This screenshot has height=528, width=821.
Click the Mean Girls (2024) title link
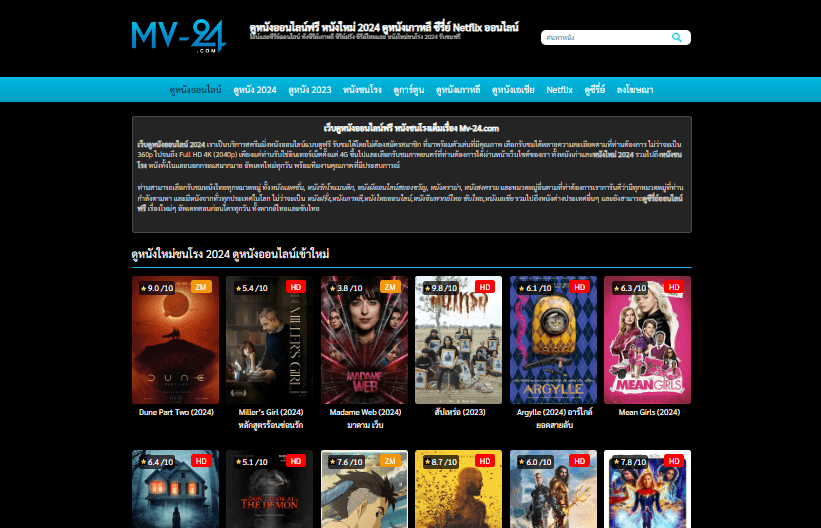coord(649,412)
